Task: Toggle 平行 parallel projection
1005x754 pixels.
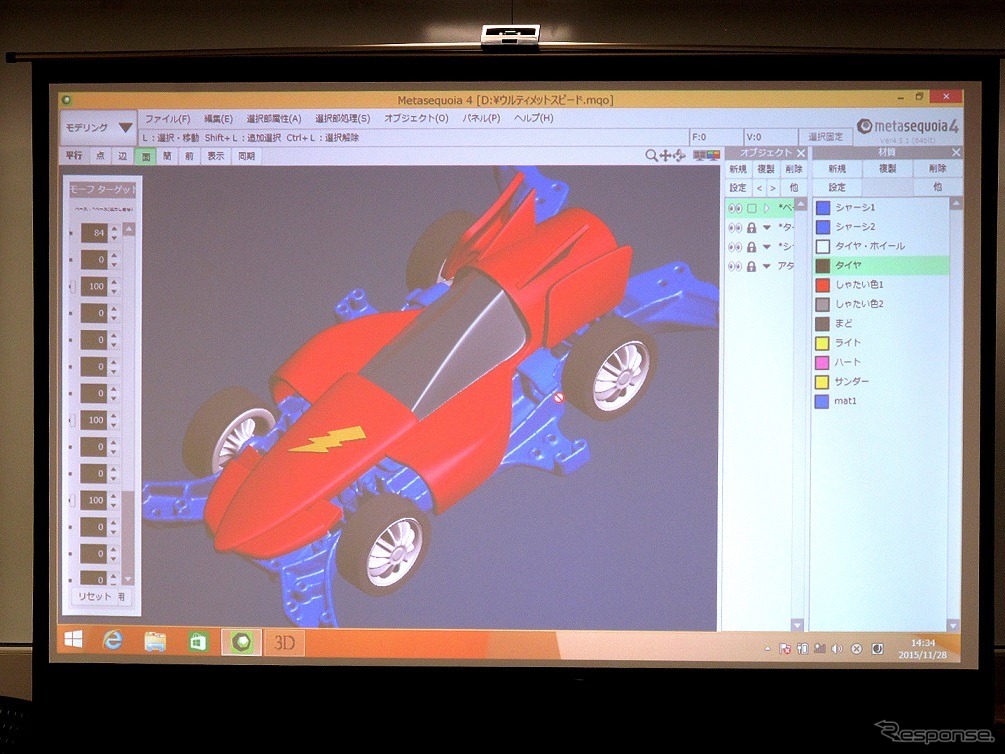Action: pos(74,156)
